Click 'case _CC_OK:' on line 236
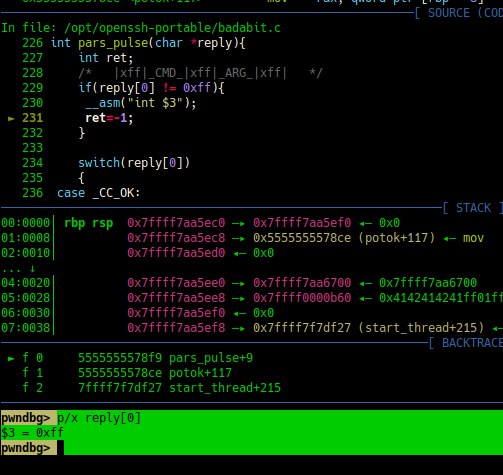The width and height of the screenshot is (503, 475). pos(99,193)
